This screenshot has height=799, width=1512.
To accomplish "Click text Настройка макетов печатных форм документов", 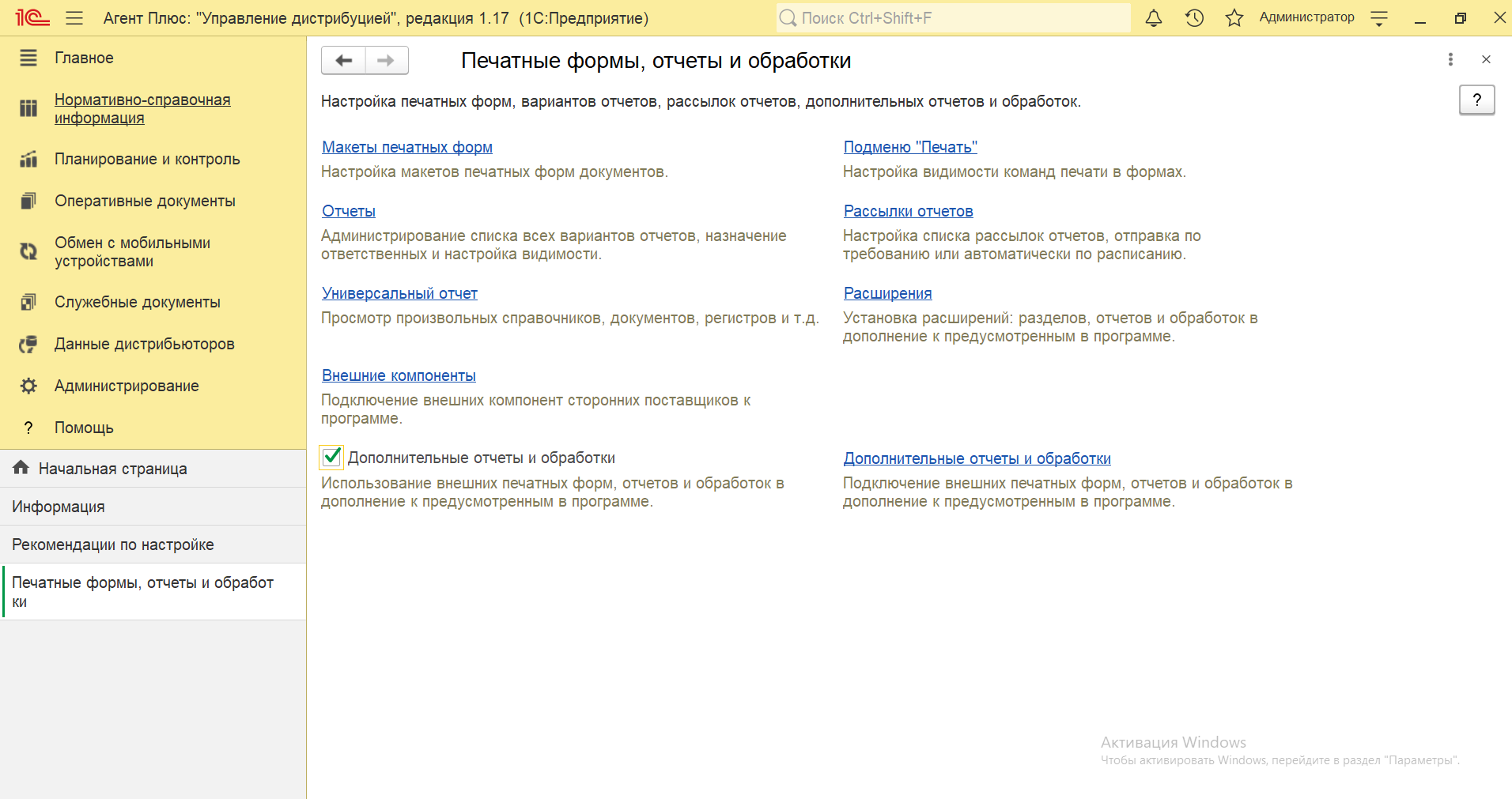I will pos(494,171).
